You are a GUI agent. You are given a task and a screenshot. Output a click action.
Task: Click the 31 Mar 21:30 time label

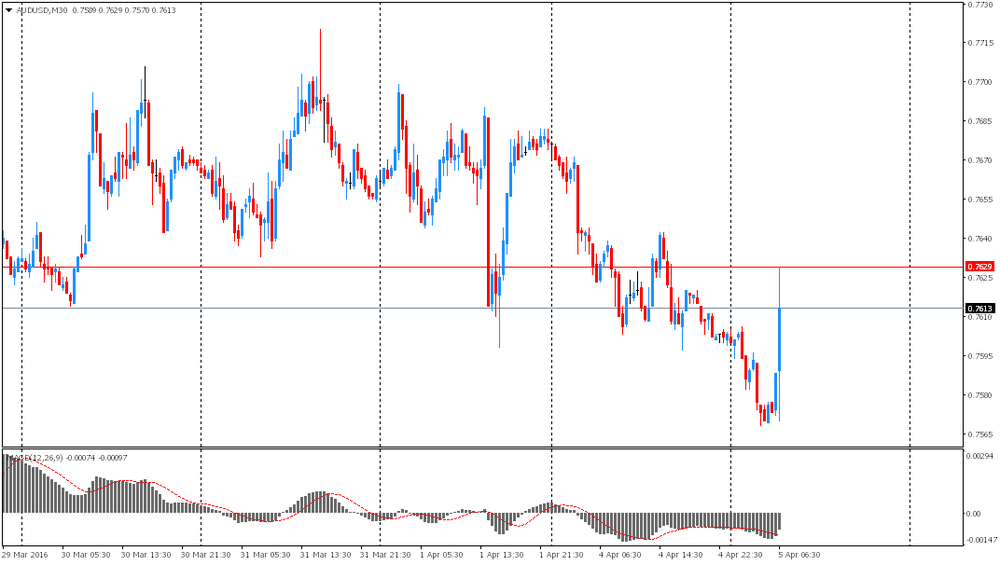(385, 555)
